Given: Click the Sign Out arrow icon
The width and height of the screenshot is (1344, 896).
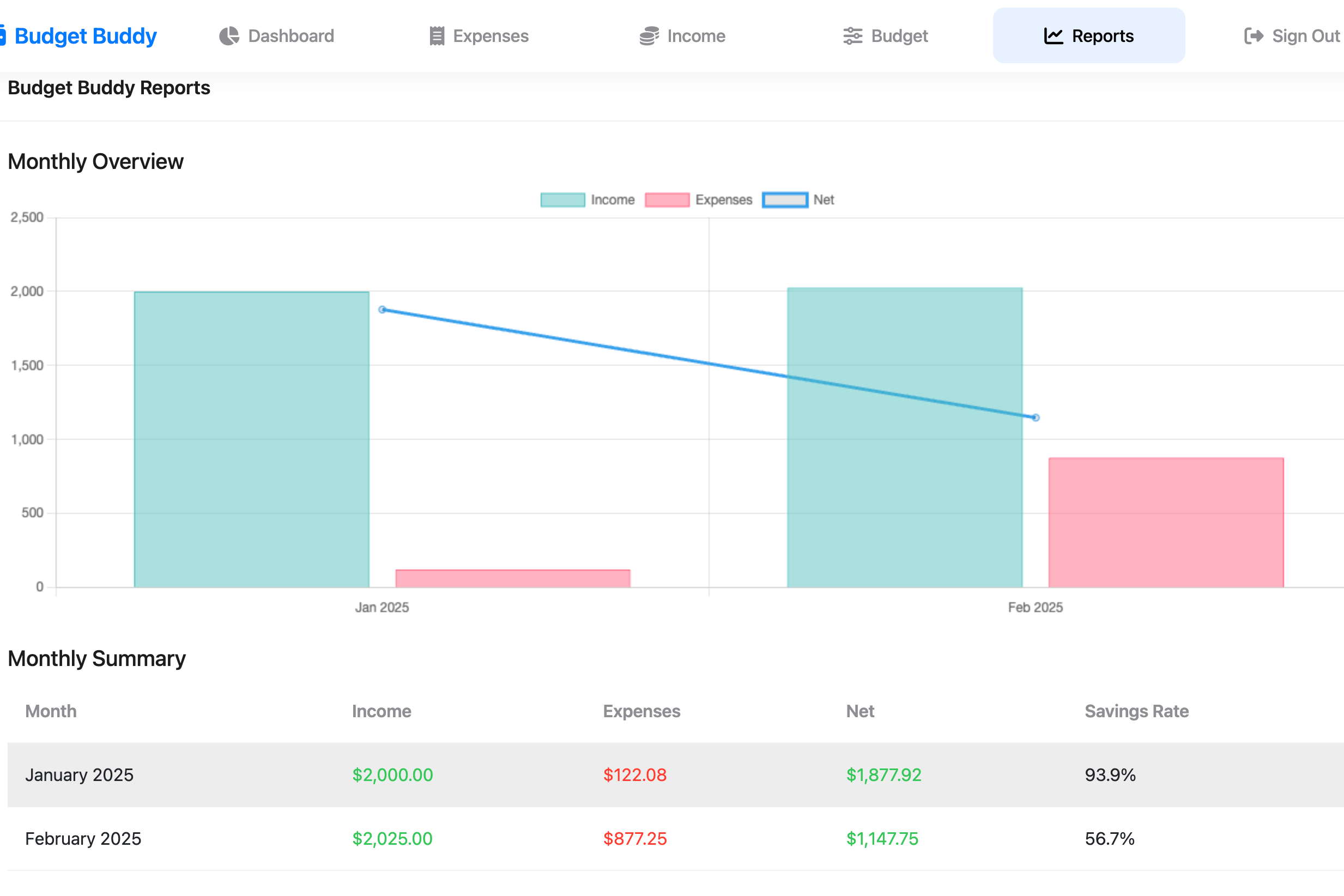Looking at the screenshot, I should [1254, 36].
